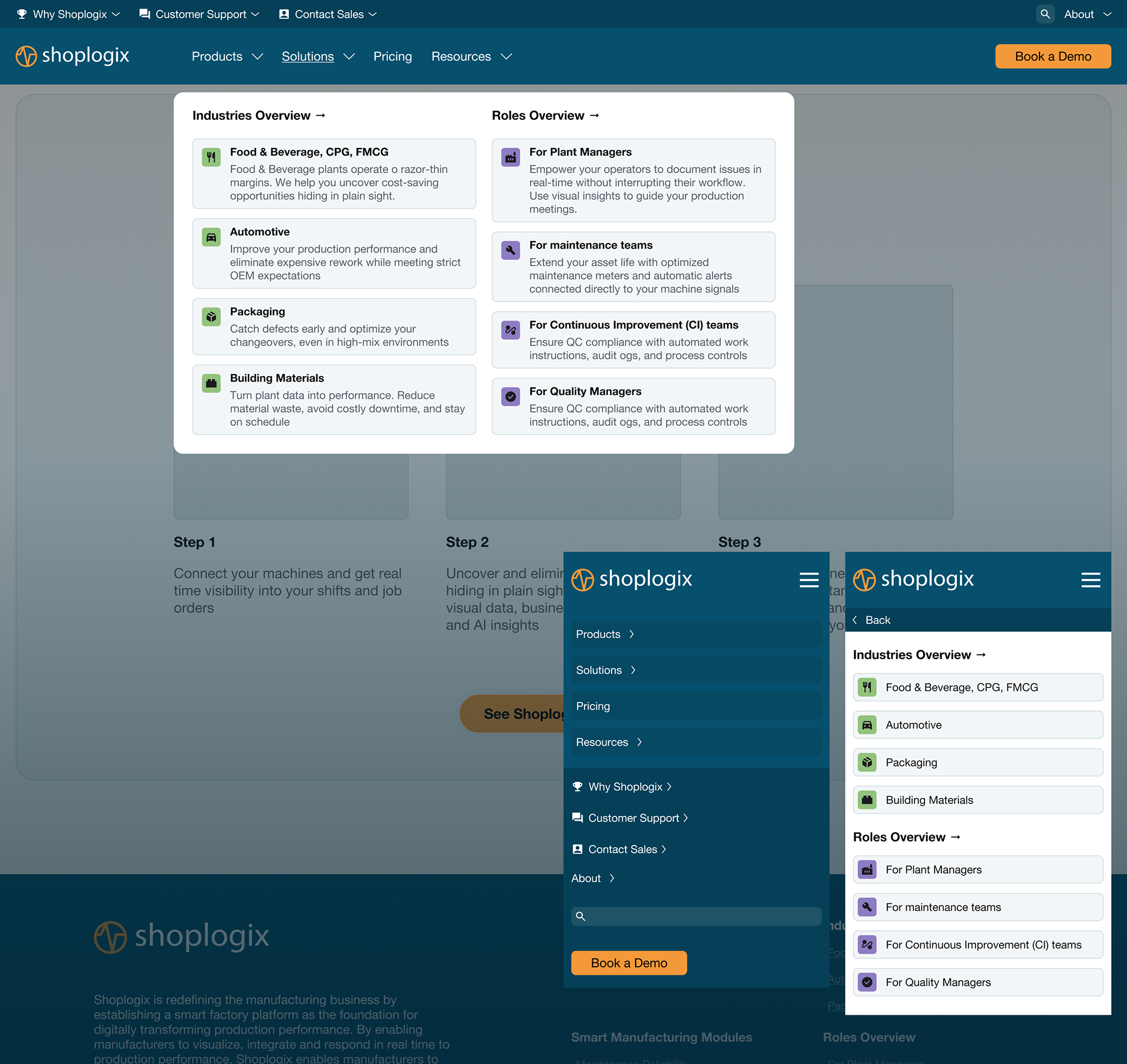Click the Food & Beverage fork-knife icon in mega menu

[x=211, y=157]
